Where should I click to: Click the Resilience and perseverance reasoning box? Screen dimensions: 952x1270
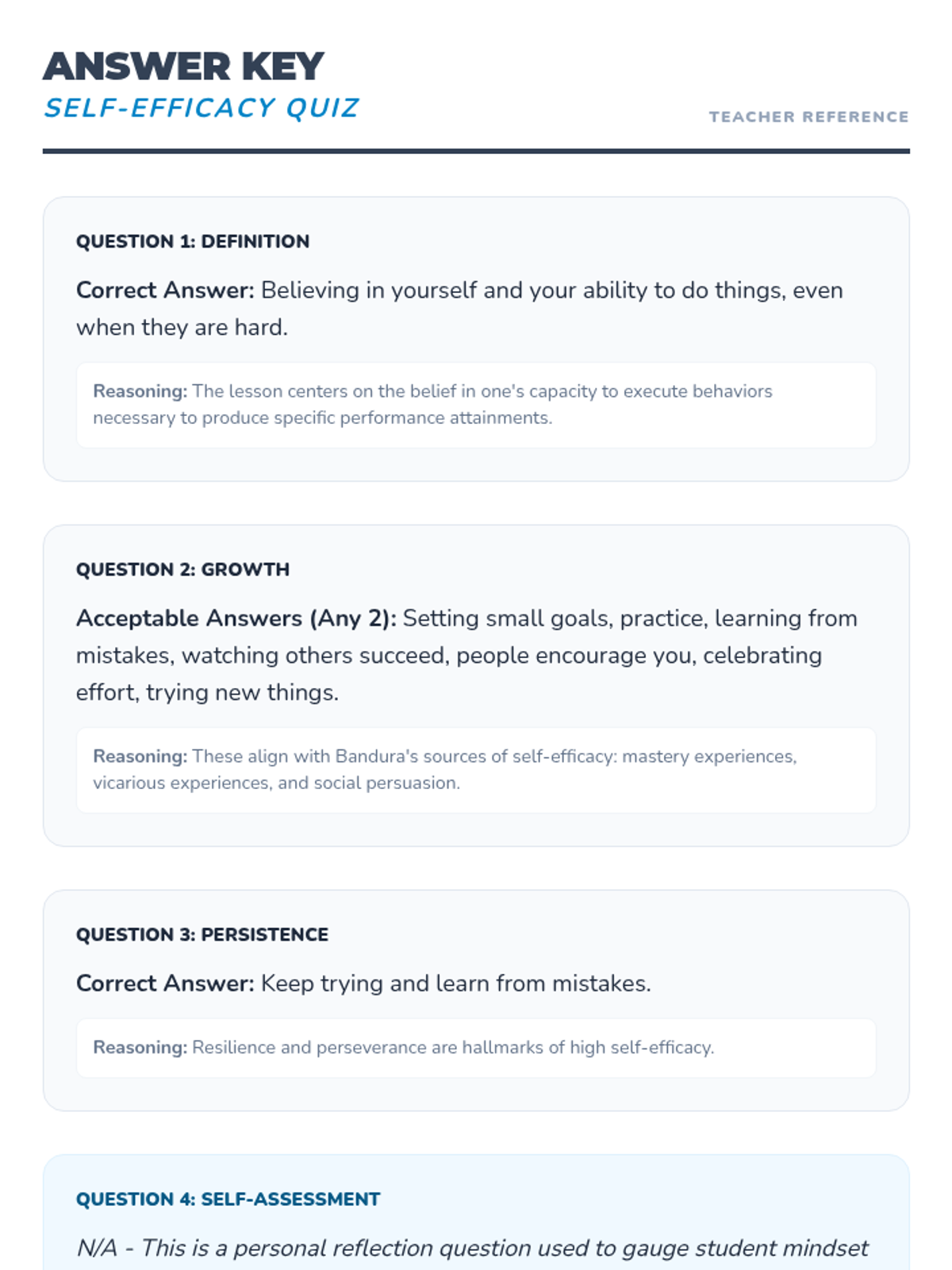tap(476, 1048)
